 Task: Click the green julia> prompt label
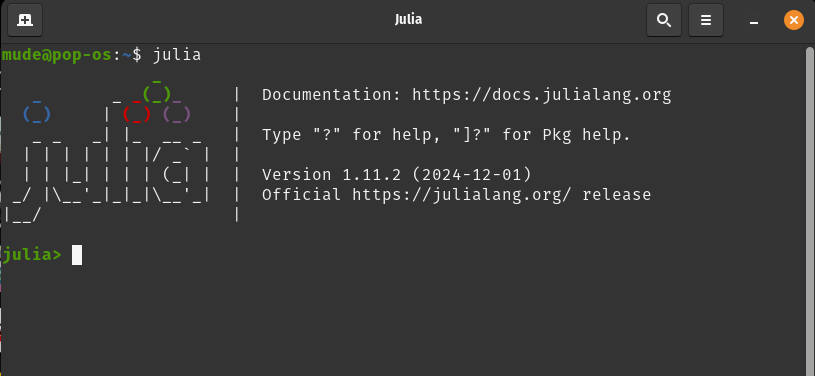pyautogui.click(x=32, y=255)
